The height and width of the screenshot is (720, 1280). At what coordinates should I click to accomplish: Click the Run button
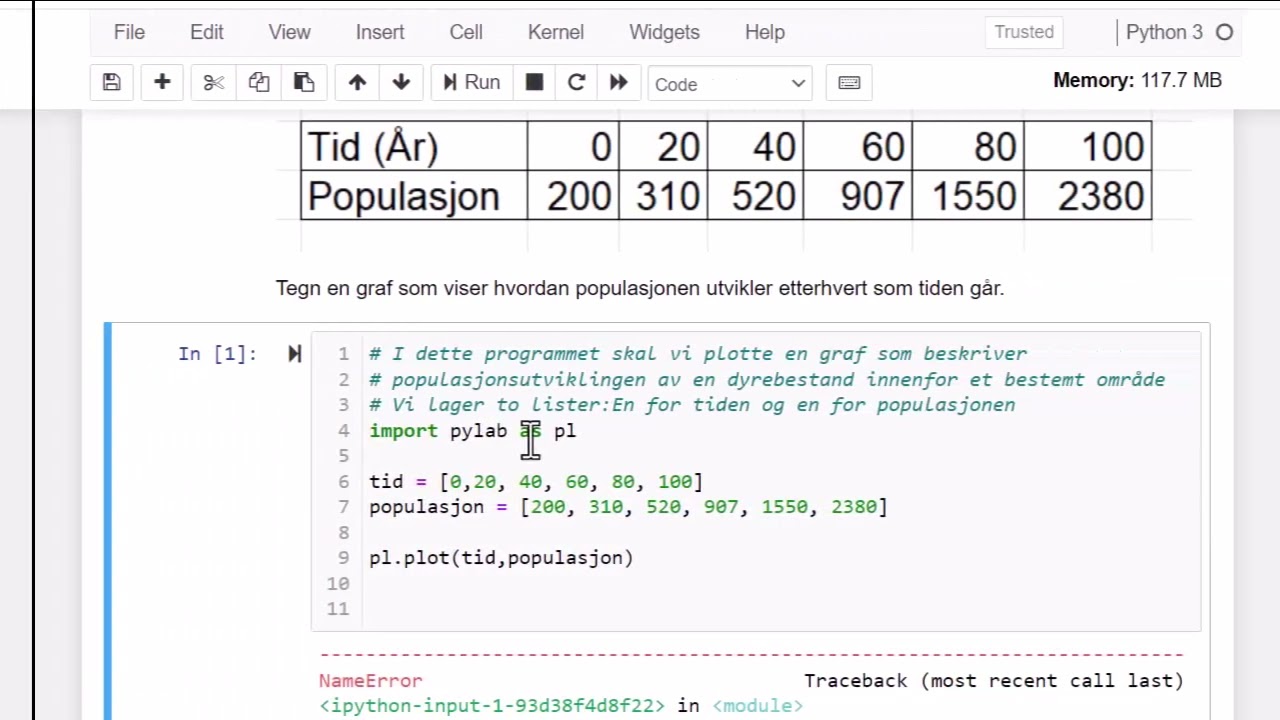(x=471, y=82)
